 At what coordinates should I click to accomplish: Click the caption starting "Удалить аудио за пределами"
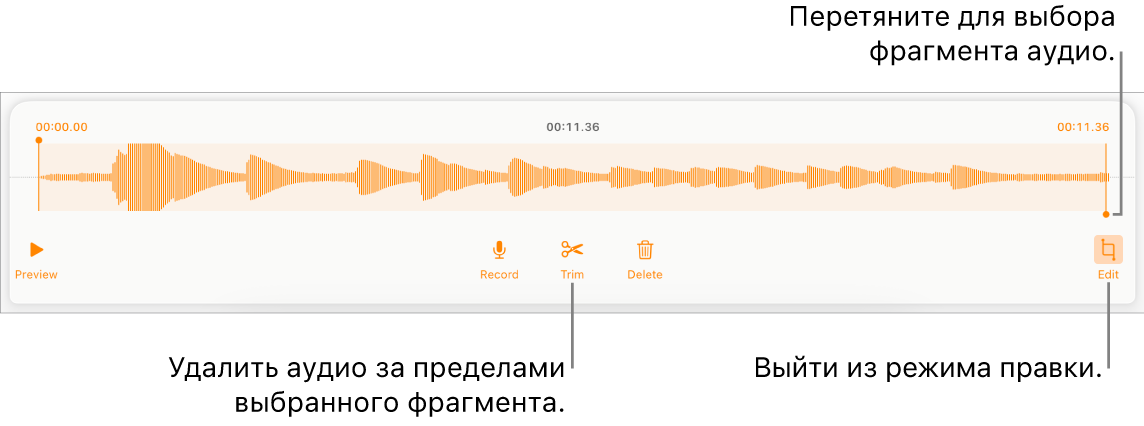(368, 384)
